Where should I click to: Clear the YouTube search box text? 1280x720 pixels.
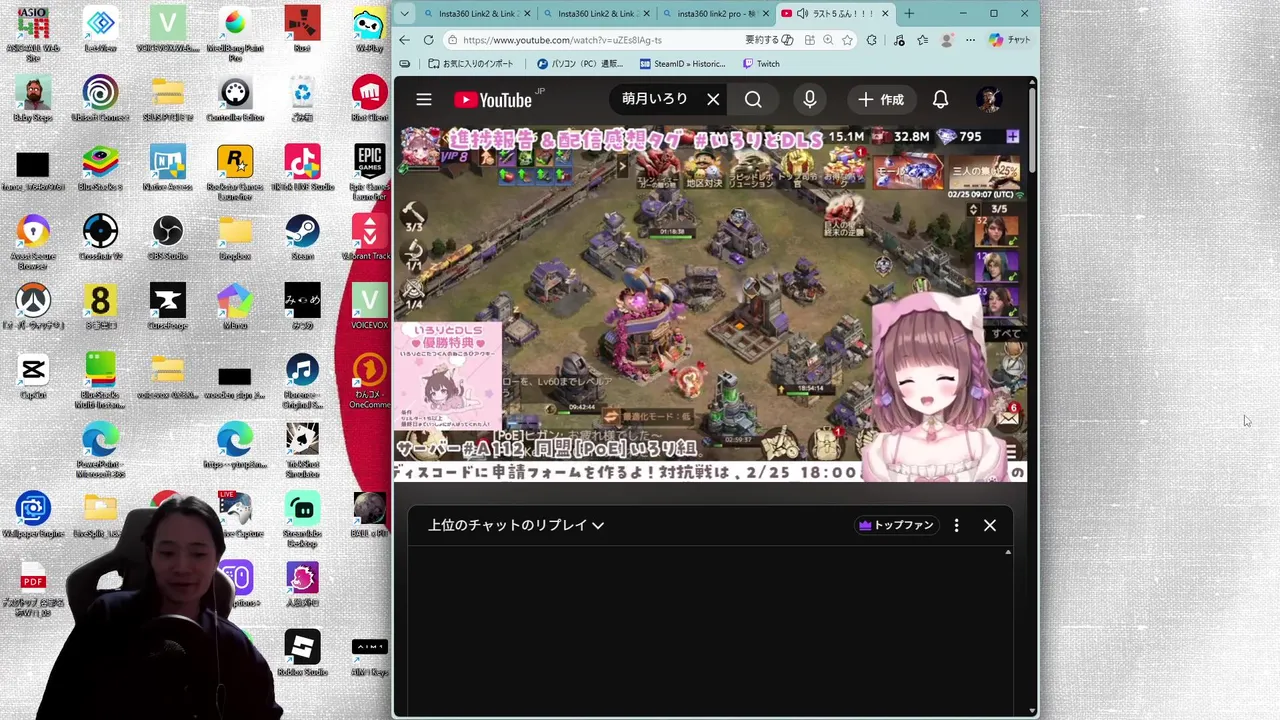click(x=713, y=99)
